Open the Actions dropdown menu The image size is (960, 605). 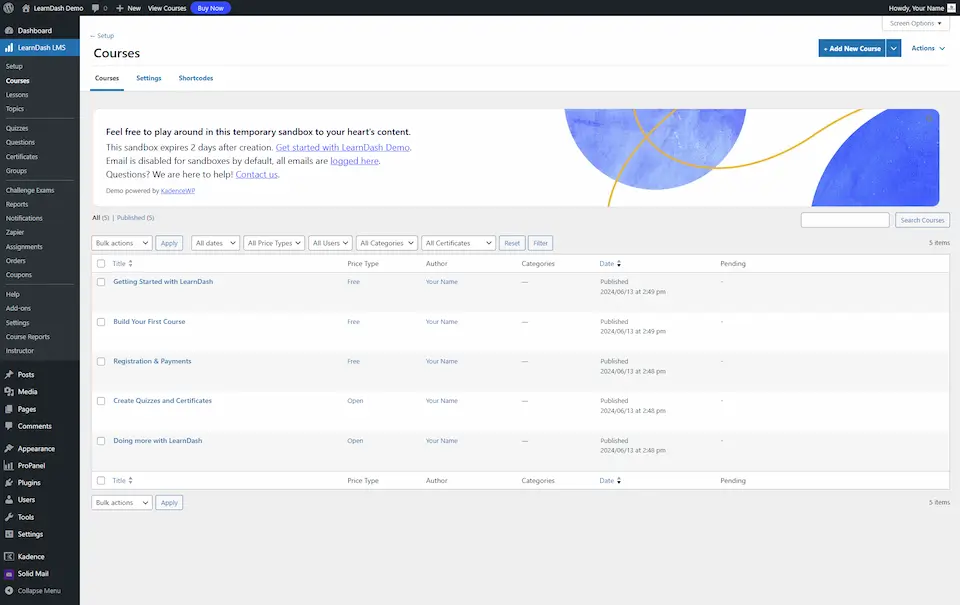(928, 48)
